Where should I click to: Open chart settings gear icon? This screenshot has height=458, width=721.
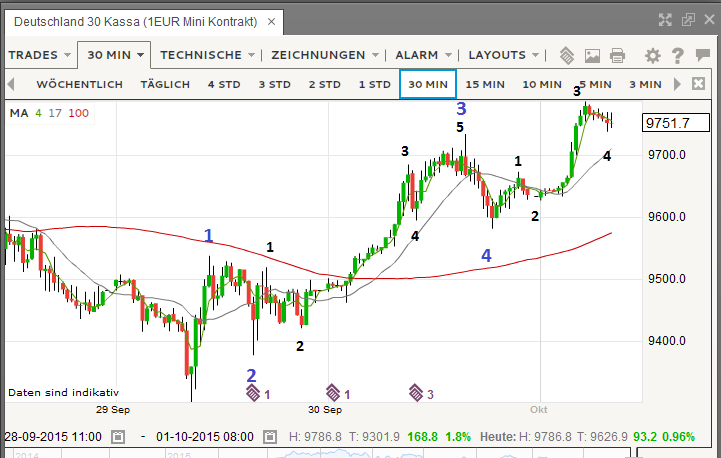click(652, 55)
